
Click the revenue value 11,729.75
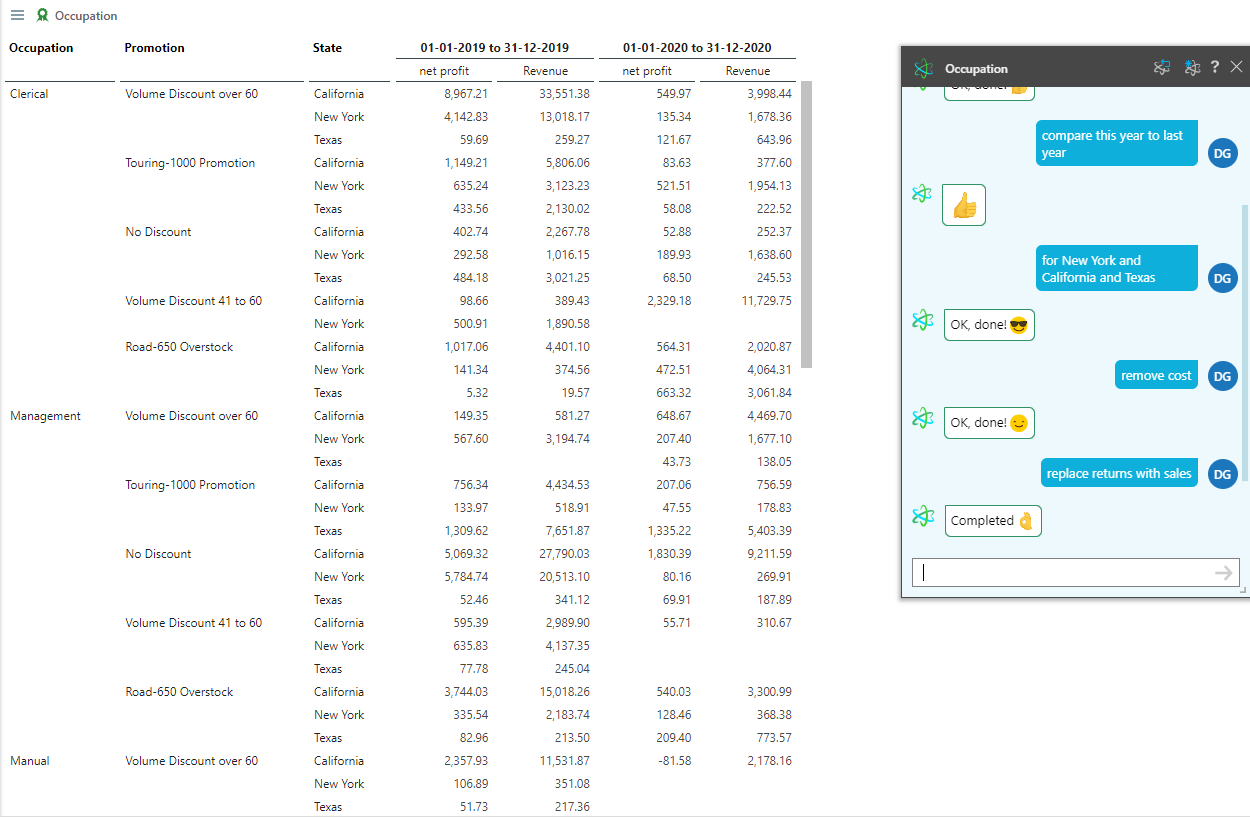(x=766, y=301)
